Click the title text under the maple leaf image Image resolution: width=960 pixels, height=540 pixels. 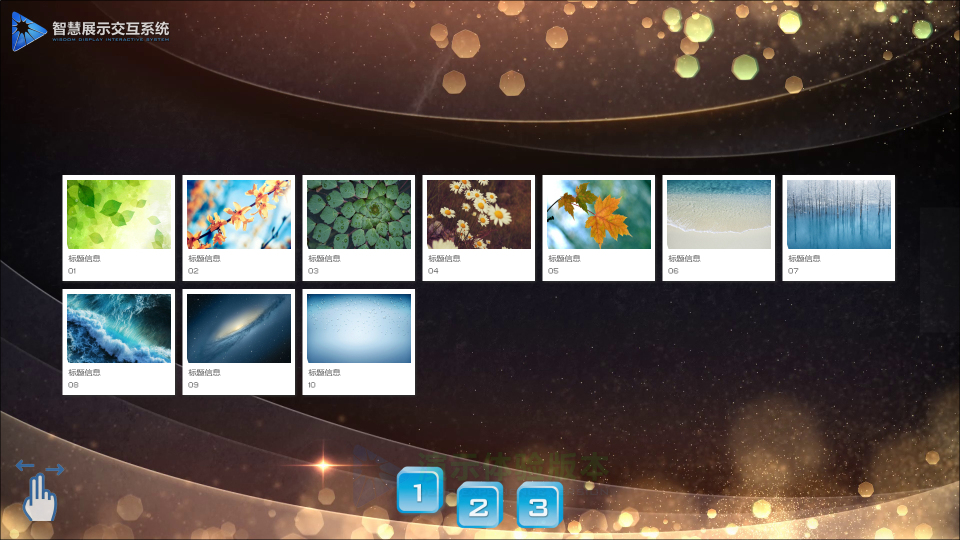point(564,258)
